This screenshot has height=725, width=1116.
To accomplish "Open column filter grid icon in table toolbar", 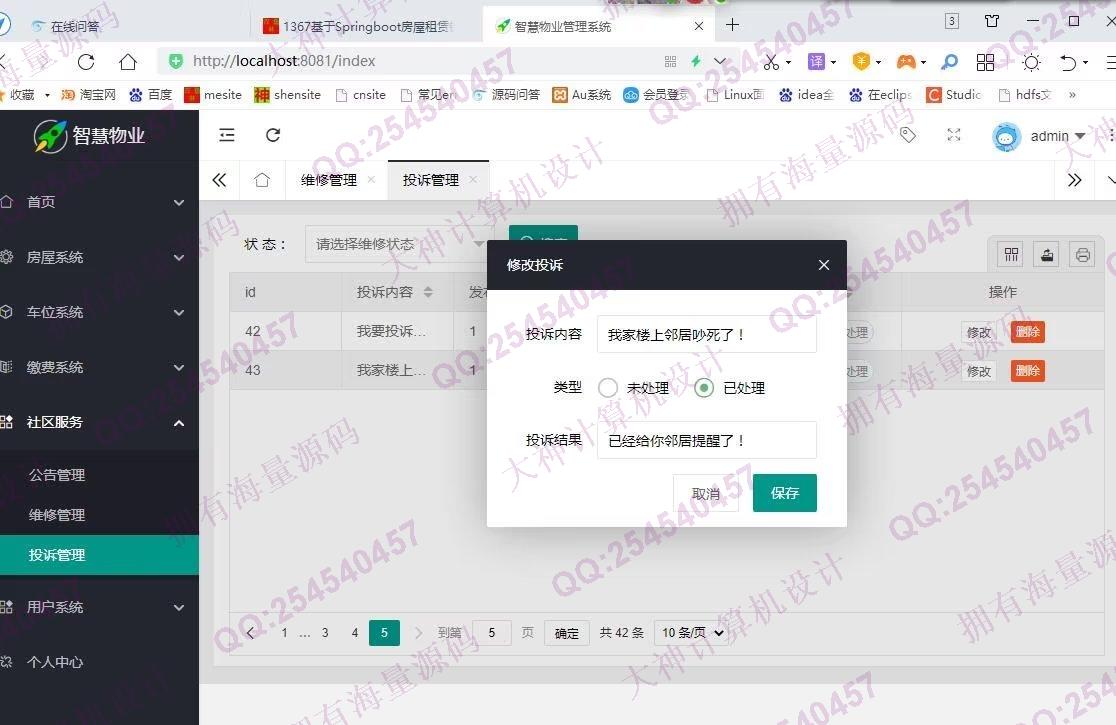I will (1011, 255).
